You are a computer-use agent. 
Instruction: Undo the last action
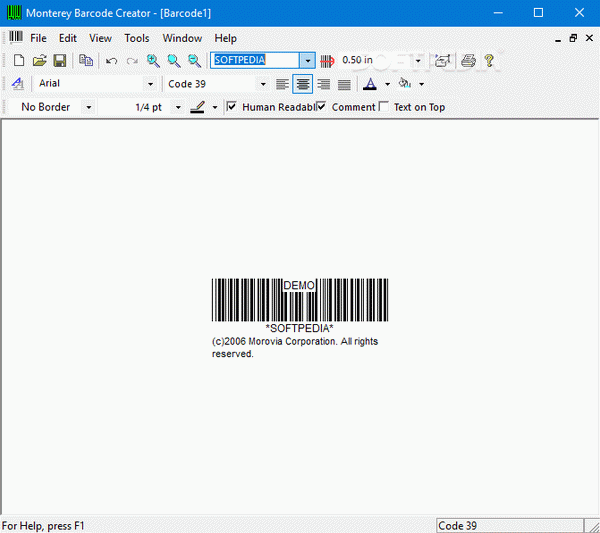[111, 60]
